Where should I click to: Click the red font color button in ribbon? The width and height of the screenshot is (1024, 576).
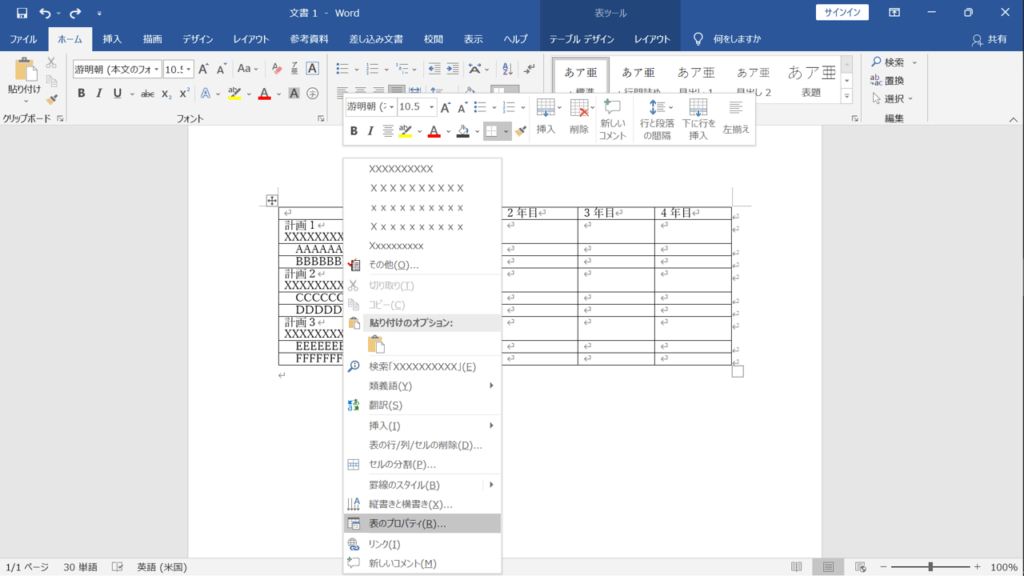264,93
